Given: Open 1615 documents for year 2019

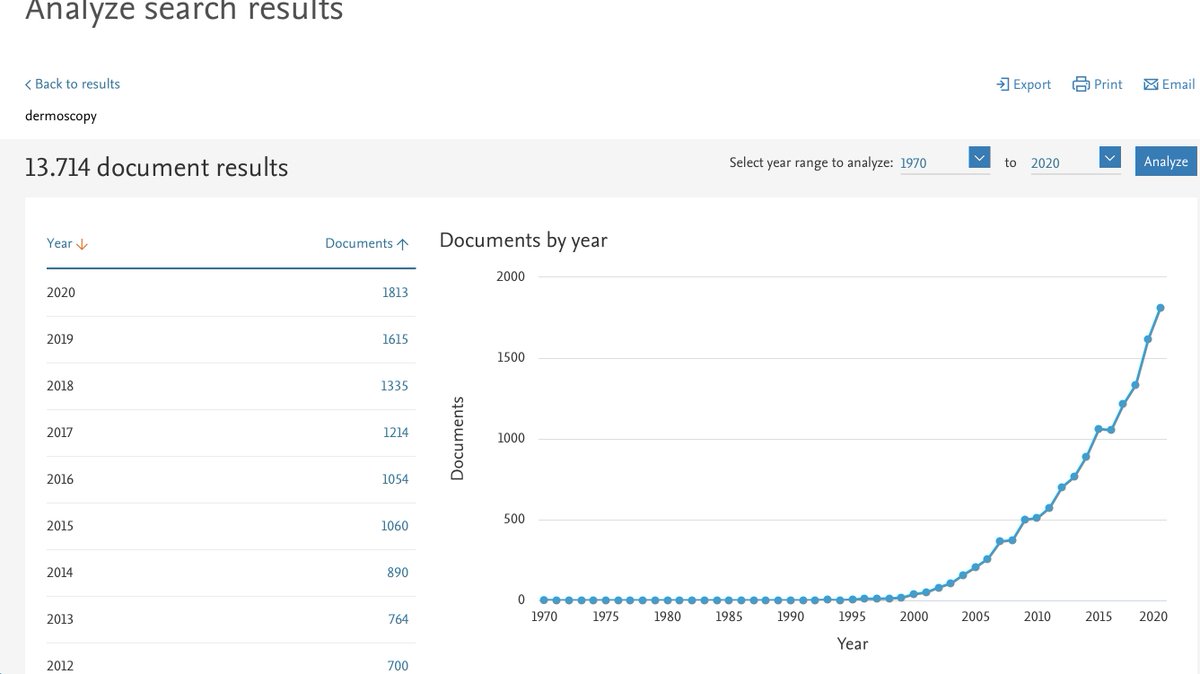Looking at the screenshot, I should [x=394, y=339].
